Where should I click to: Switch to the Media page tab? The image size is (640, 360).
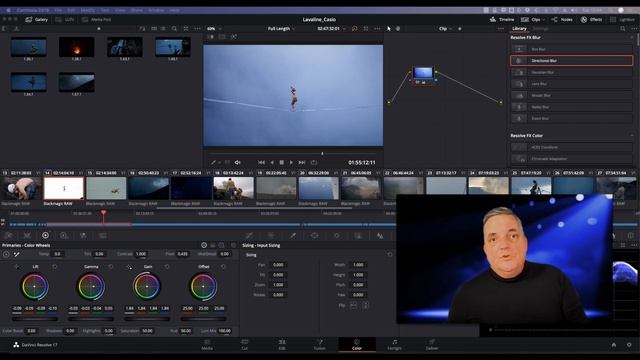coord(207,345)
